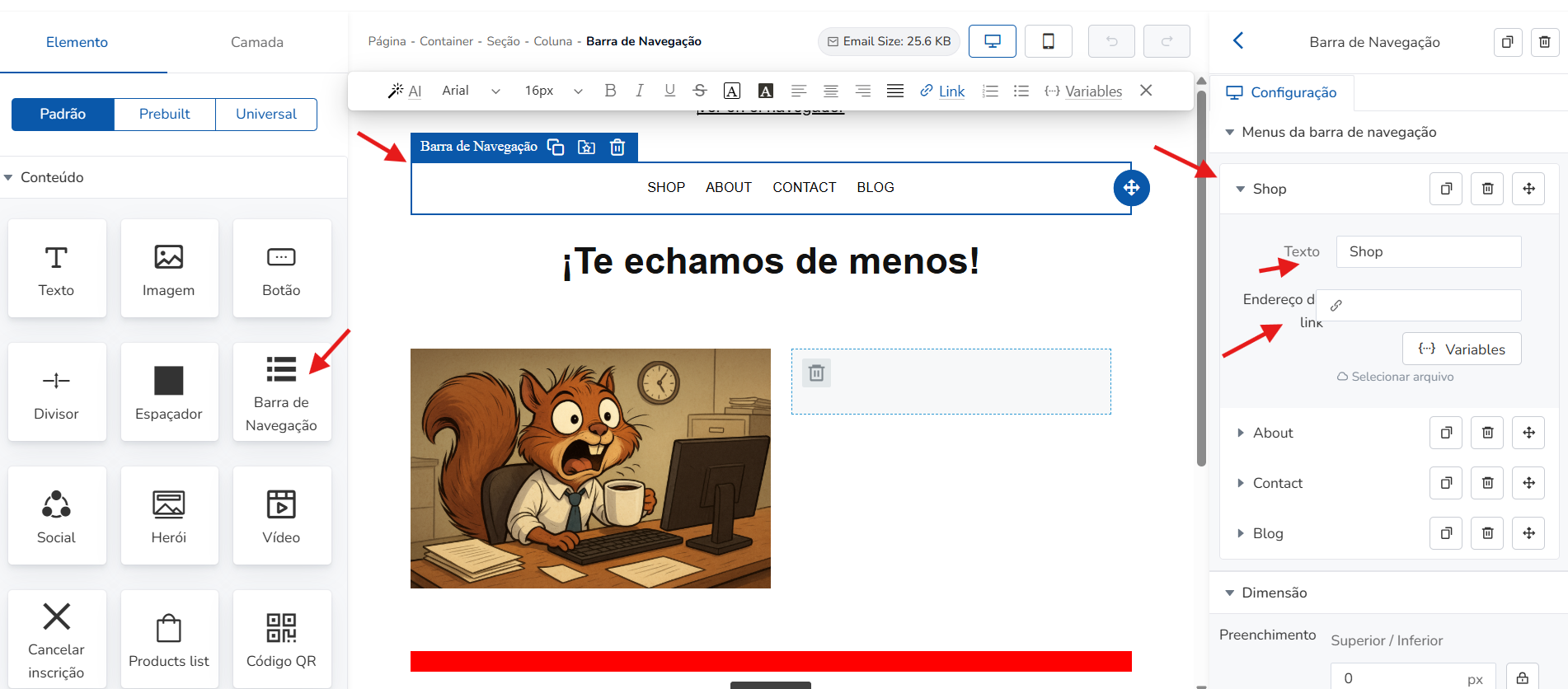Open the text background color picker

pos(766,91)
